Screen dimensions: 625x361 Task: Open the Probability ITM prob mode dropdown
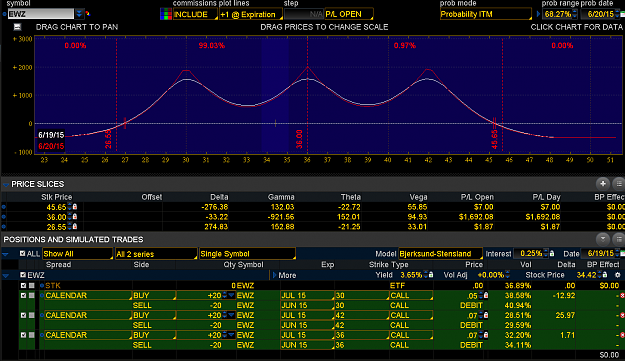click(485, 14)
